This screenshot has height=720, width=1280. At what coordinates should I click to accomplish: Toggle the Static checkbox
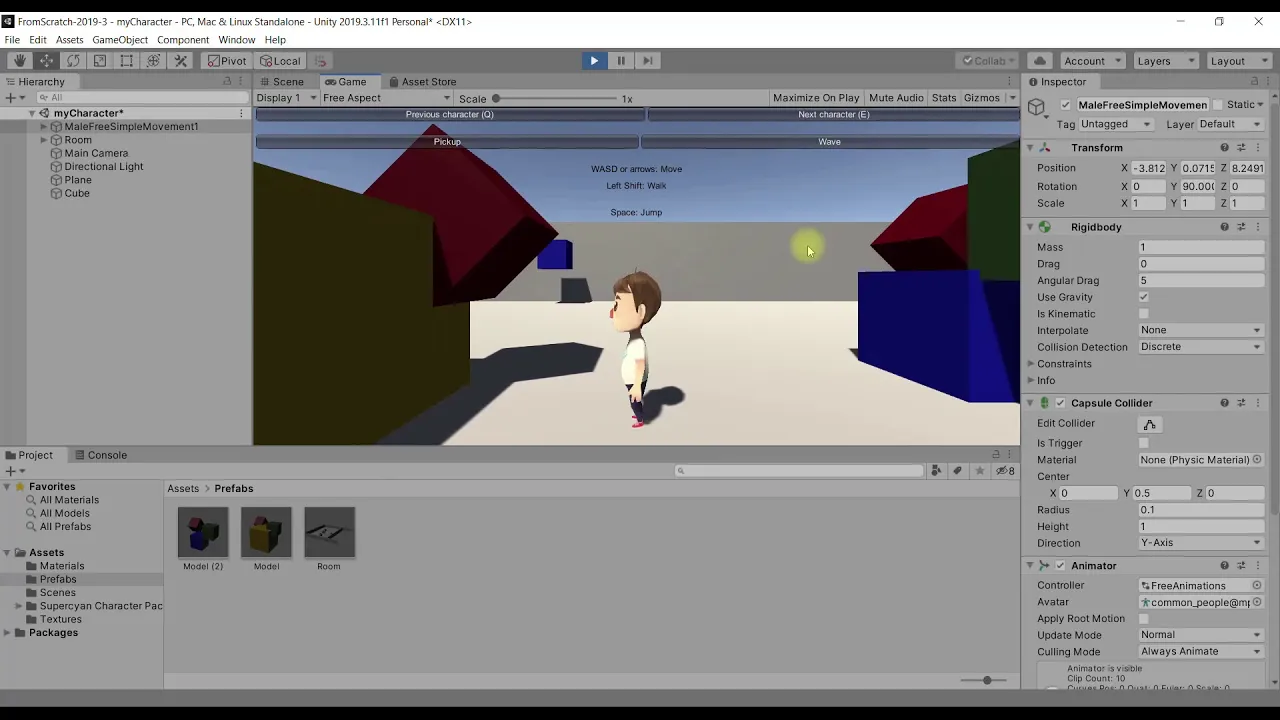tap(1217, 105)
